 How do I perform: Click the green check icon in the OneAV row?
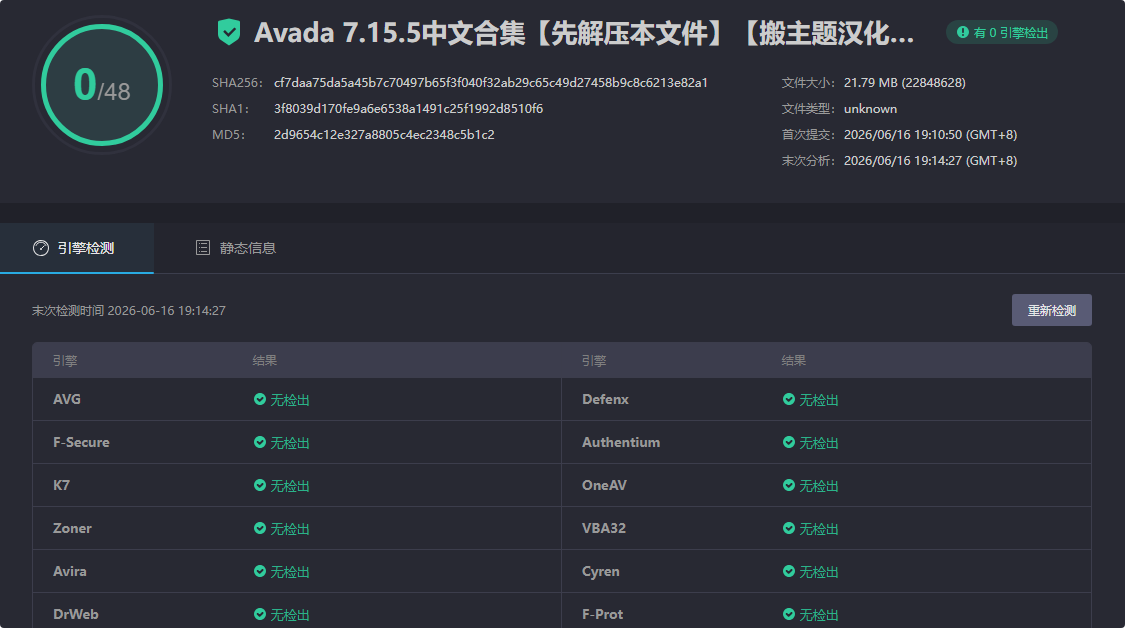pyautogui.click(x=789, y=485)
